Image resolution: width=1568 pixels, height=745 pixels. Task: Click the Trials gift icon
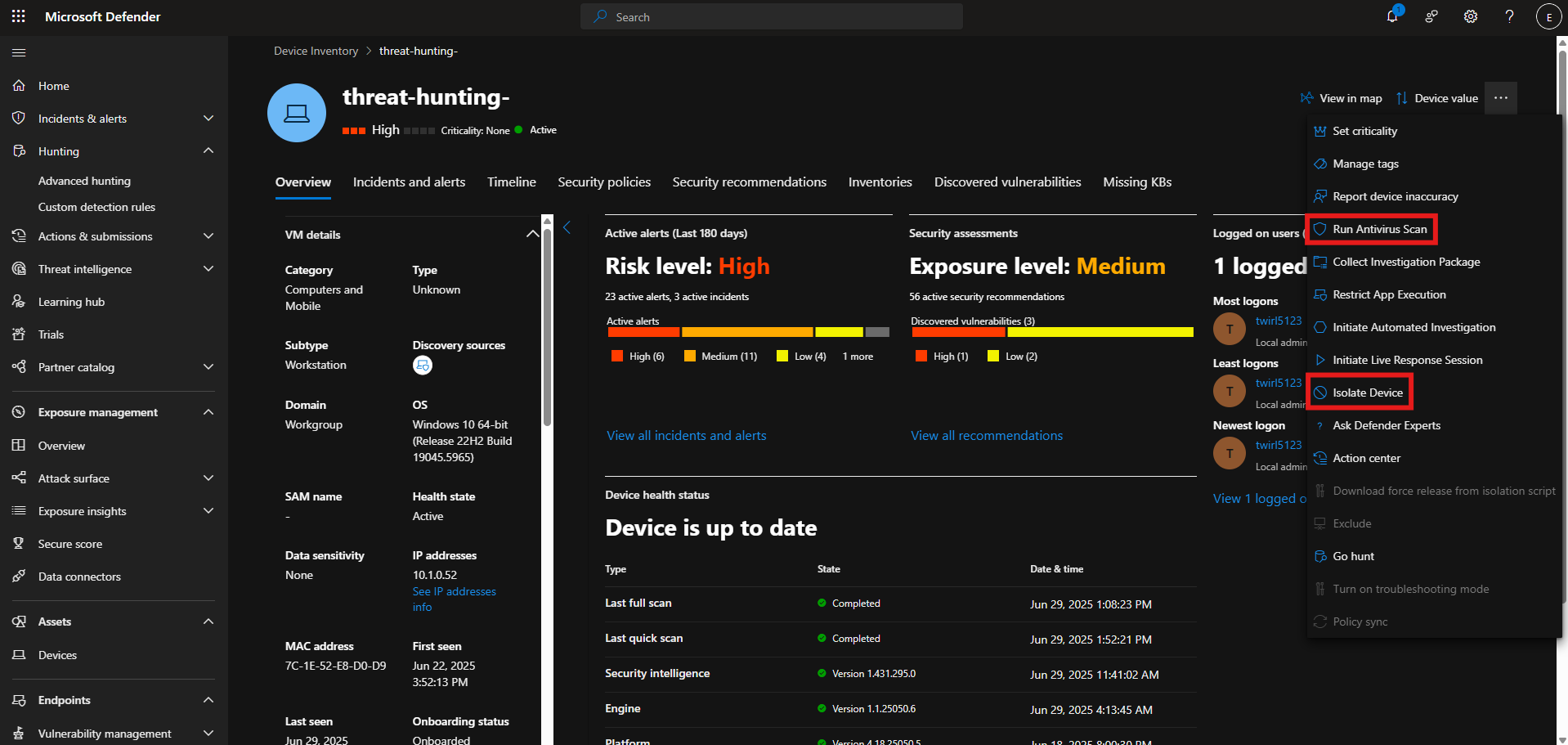[19, 334]
